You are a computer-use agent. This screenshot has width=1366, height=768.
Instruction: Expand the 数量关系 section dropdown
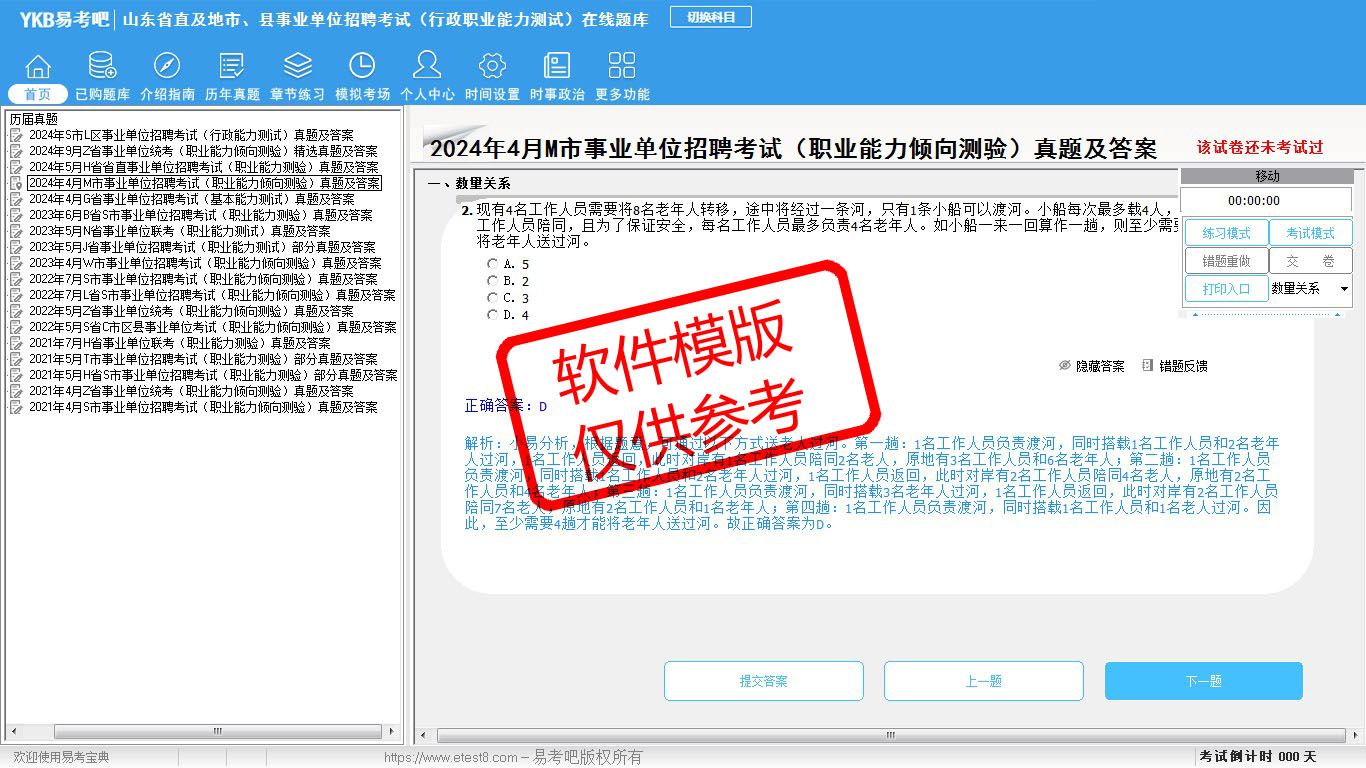click(x=1343, y=289)
